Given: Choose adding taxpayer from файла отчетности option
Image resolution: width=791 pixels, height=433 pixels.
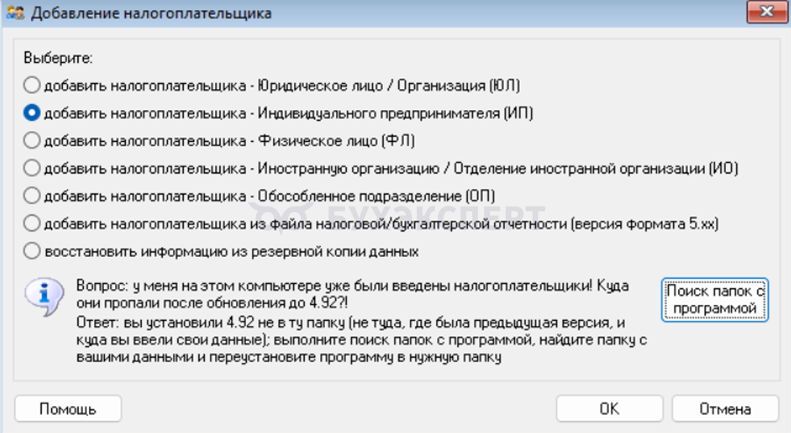Looking at the screenshot, I should [33, 222].
